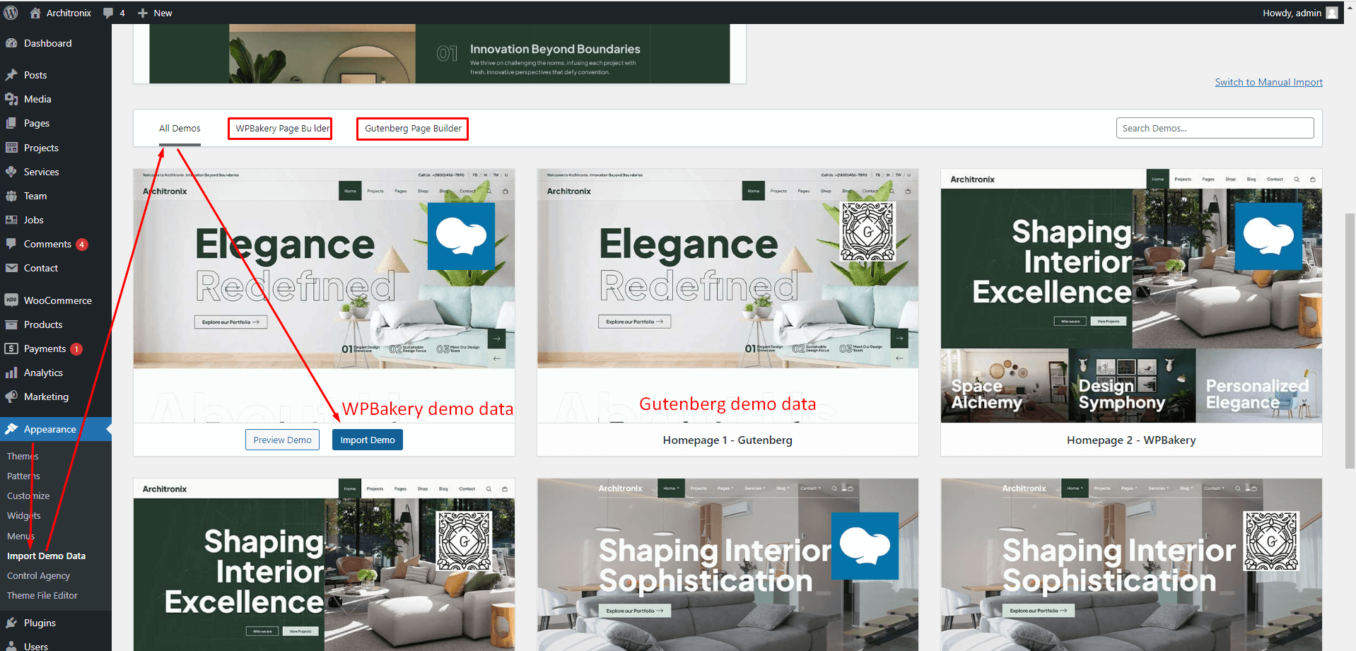1356x651 pixels.
Task: Click the Services icon in sidebar
Action: click(11, 172)
